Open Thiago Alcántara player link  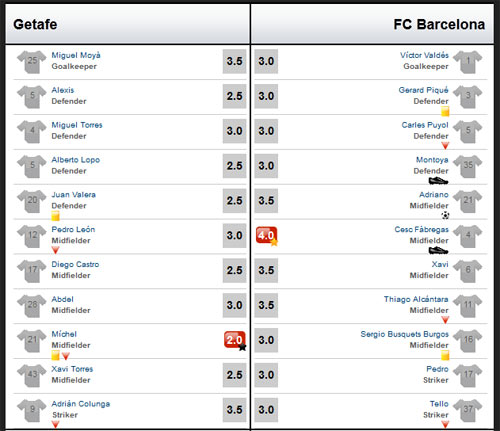[416, 299]
